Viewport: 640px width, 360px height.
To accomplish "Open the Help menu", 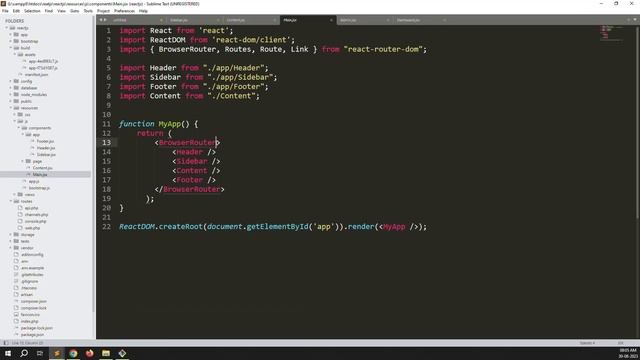I will click(x=143, y=11).
